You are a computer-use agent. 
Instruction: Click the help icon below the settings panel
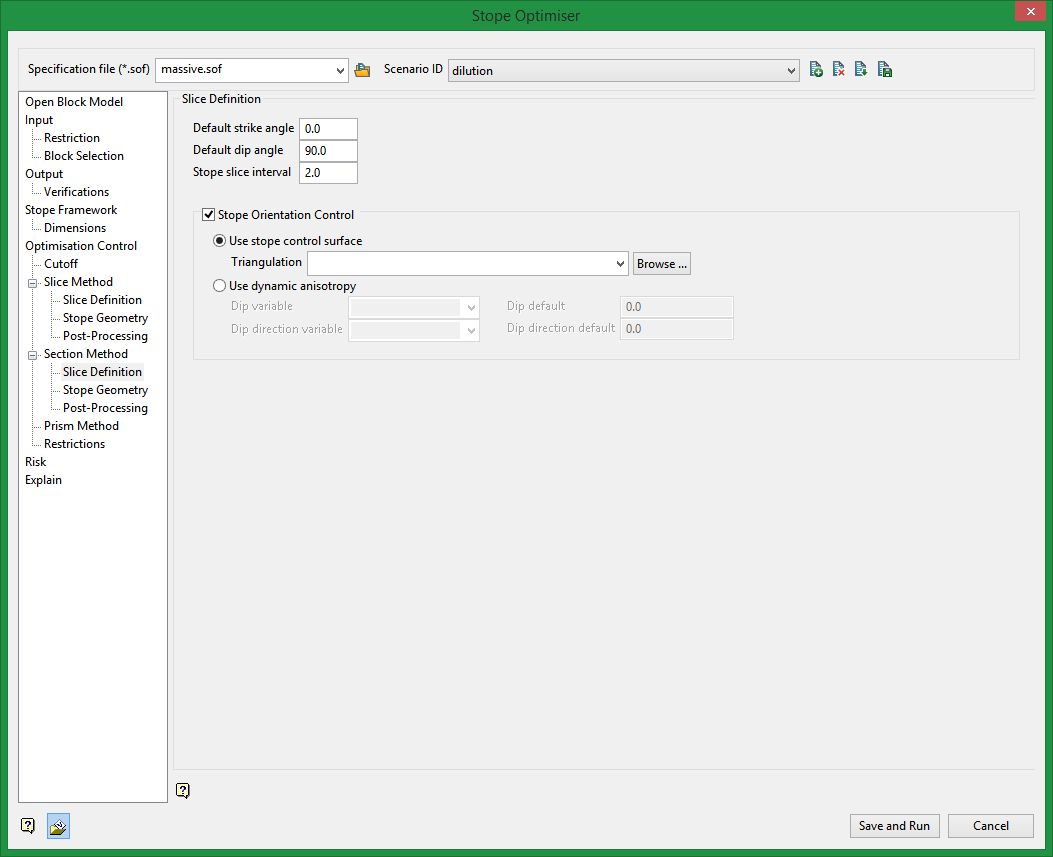(x=183, y=791)
